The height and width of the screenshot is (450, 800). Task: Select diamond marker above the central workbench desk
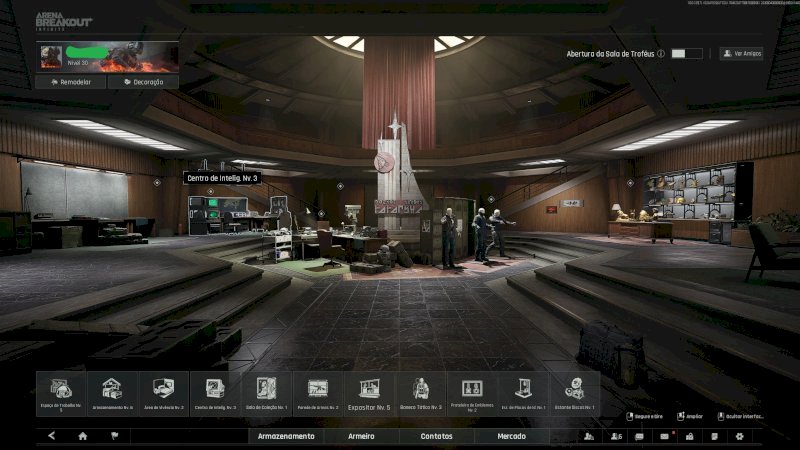tap(321, 214)
